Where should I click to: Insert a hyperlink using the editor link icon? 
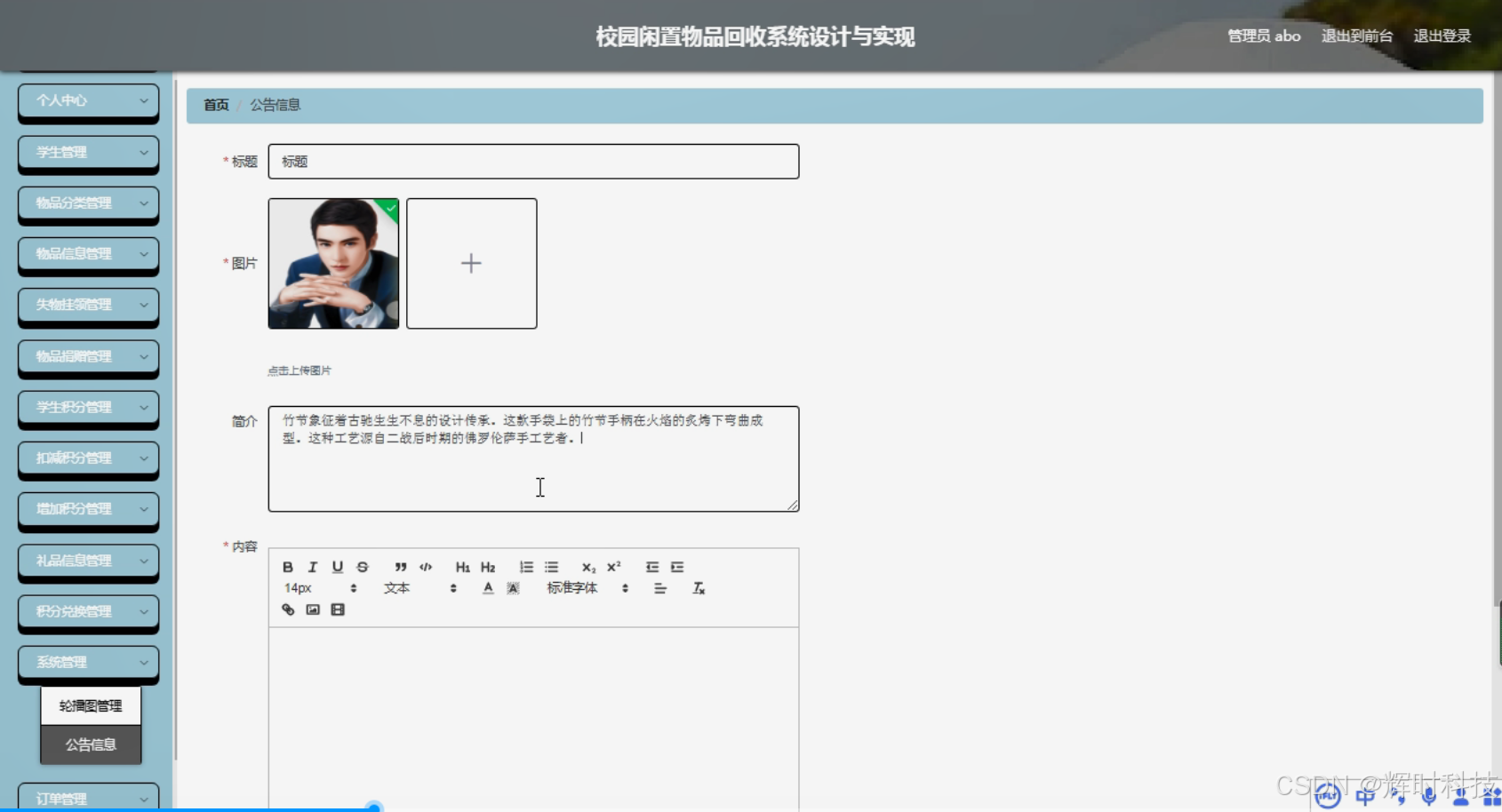(287, 609)
